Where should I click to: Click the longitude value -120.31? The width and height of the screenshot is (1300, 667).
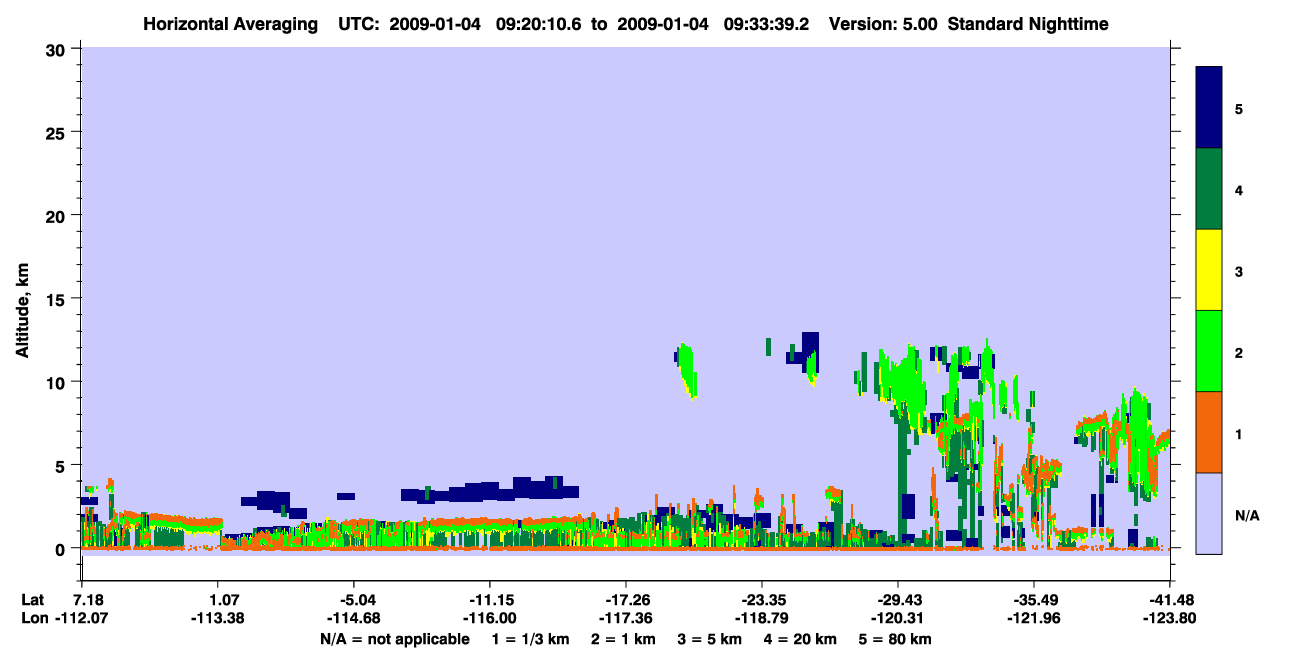[x=897, y=619]
